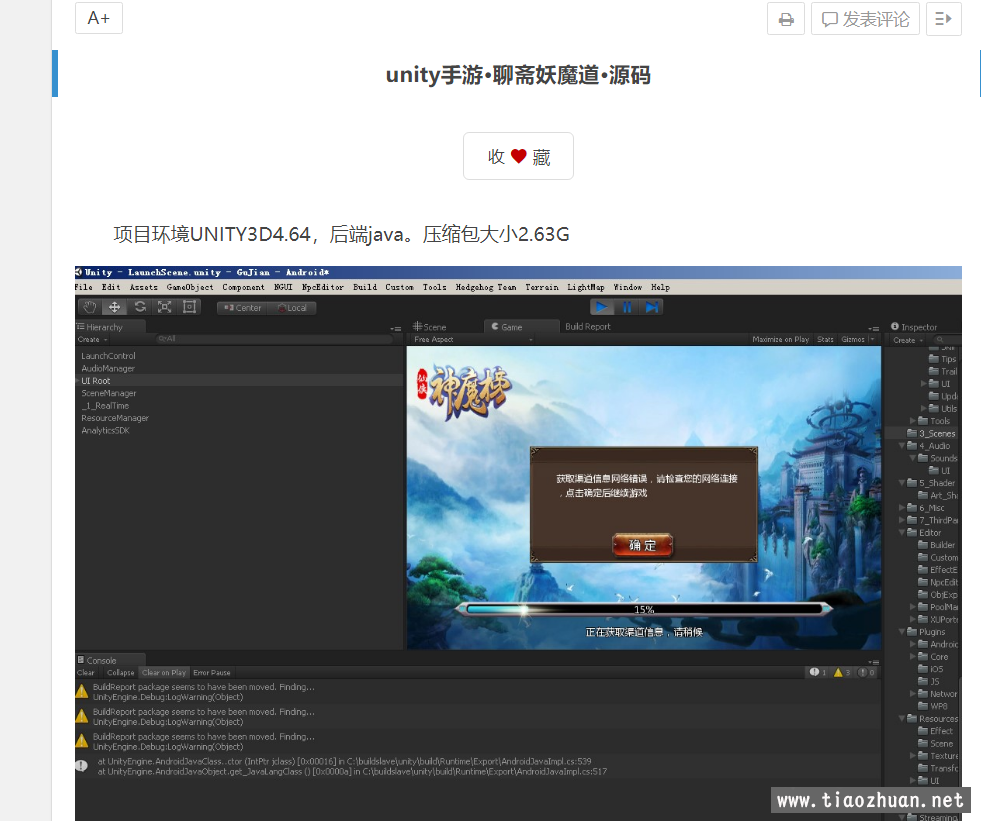The image size is (981, 821).
Task: Click the print page icon
Action: tap(786, 19)
